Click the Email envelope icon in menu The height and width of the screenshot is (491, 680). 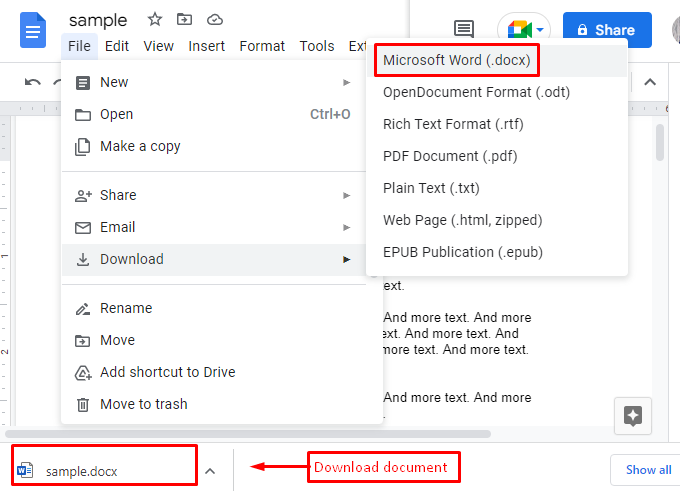83,227
